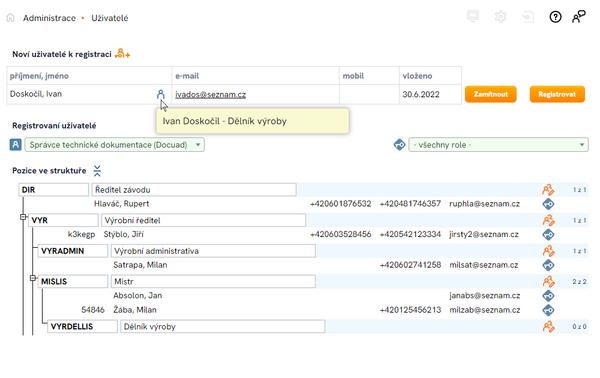Select user Hlaváč, Rupert

pos(122,204)
